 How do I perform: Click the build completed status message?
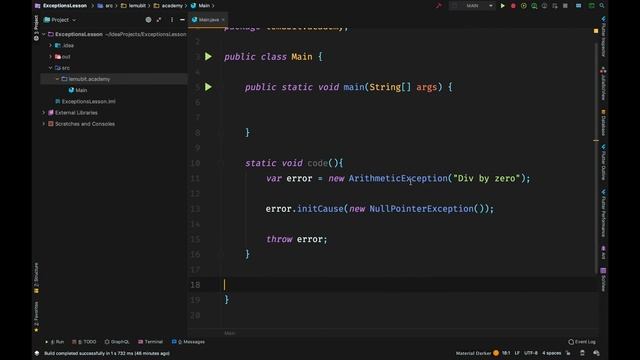[x=107, y=353]
